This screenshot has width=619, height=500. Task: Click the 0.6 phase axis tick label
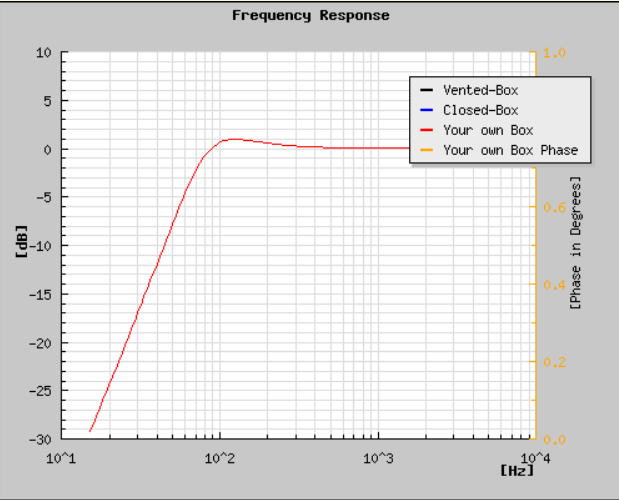pos(554,207)
